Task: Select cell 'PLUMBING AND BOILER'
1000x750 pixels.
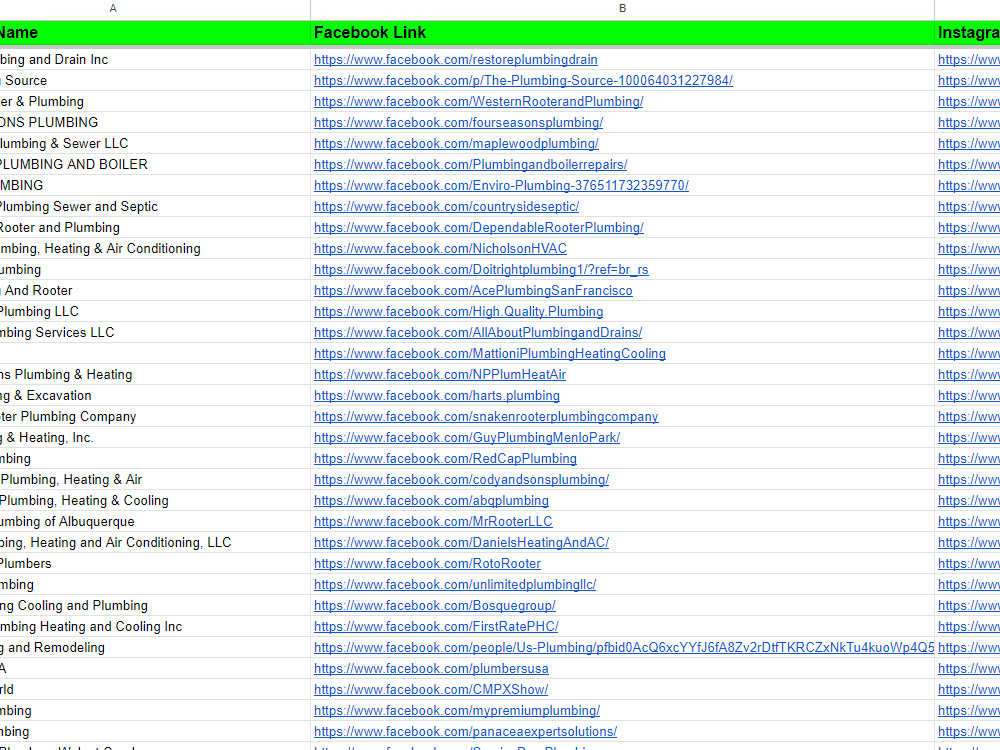Action: coord(155,165)
